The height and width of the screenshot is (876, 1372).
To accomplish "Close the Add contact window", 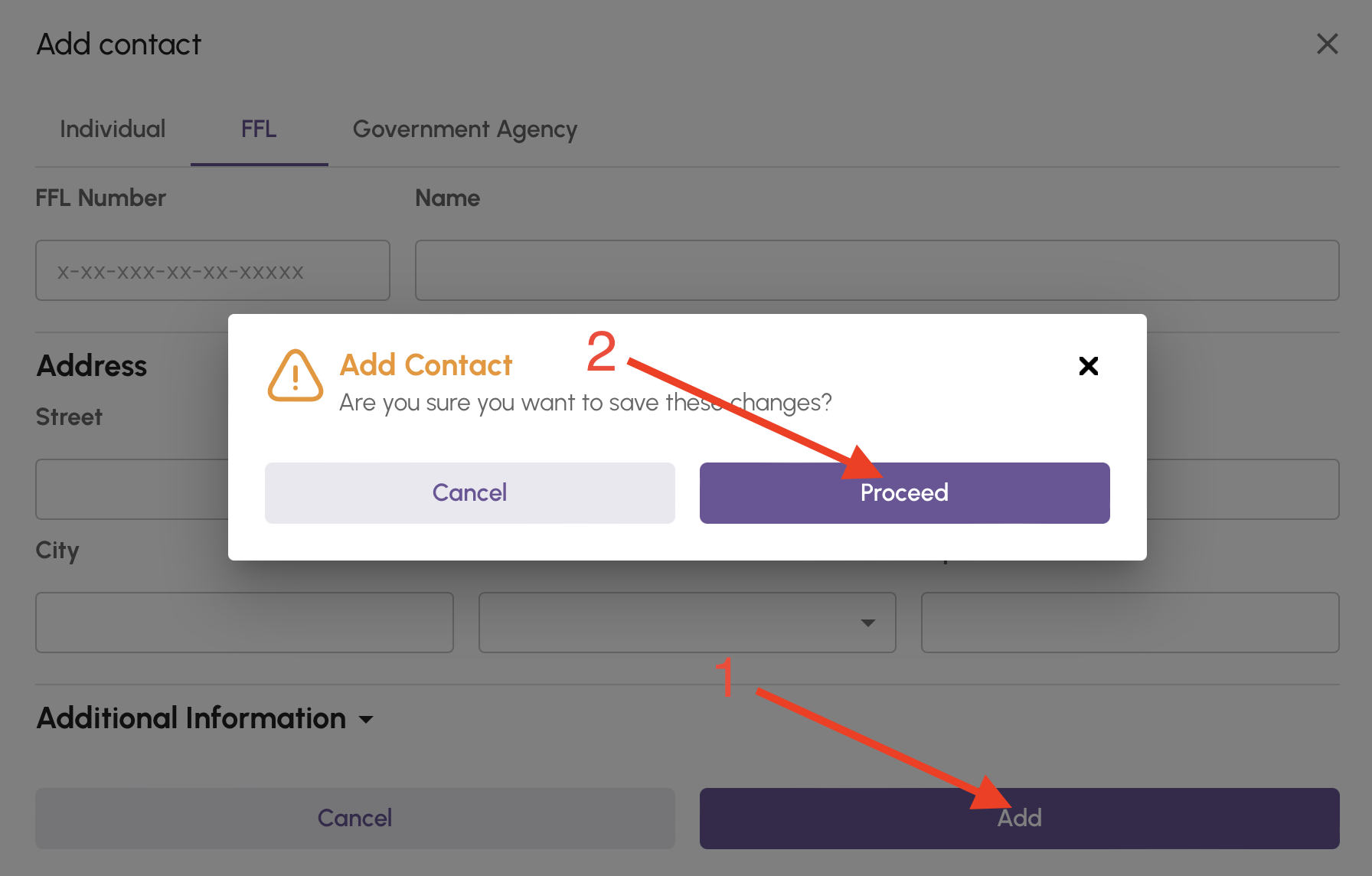I will 1327,44.
